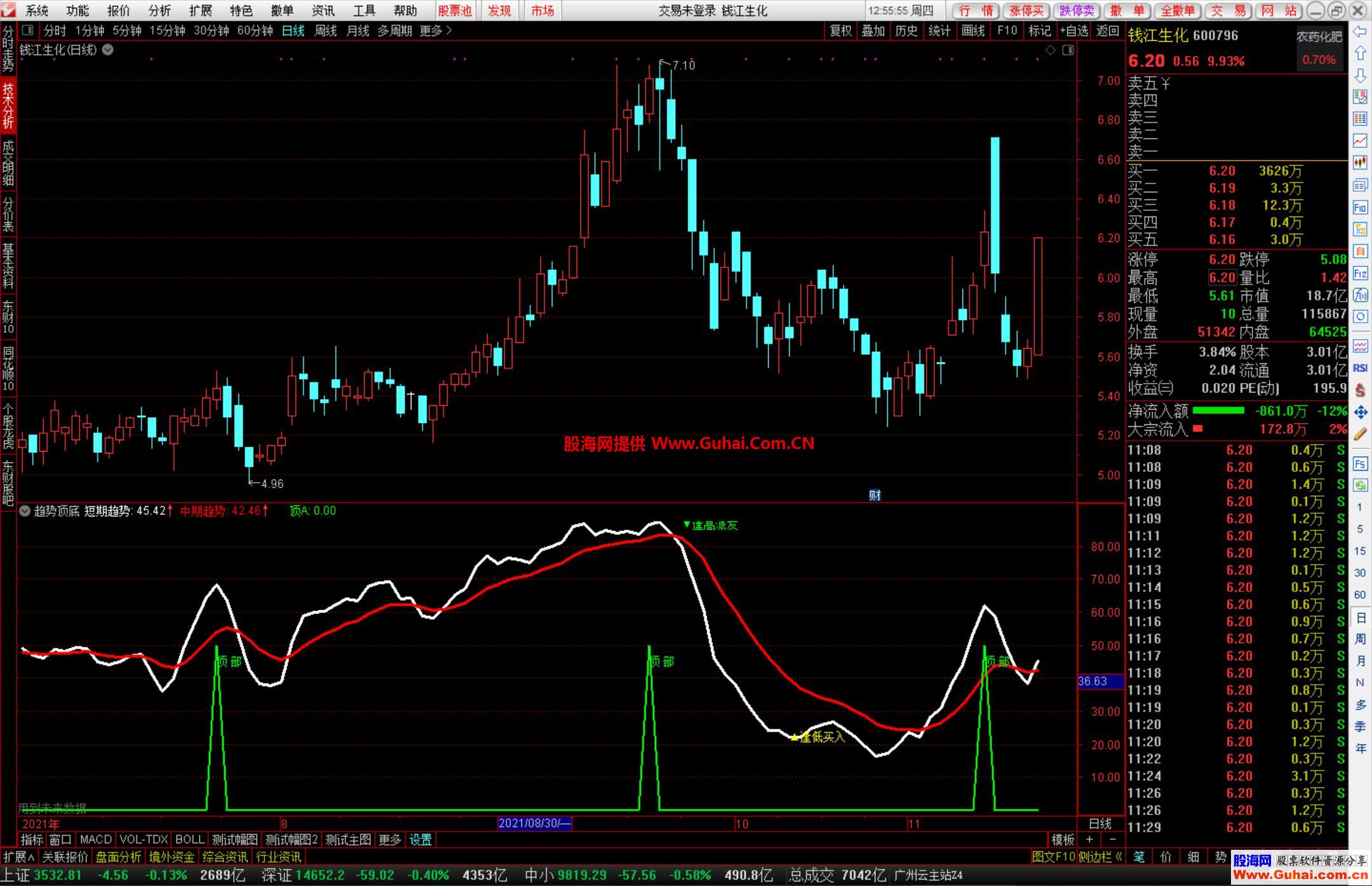Open the 技术分析 left sidebar tab
The height and width of the screenshot is (886, 1372).
[x=8, y=105]
